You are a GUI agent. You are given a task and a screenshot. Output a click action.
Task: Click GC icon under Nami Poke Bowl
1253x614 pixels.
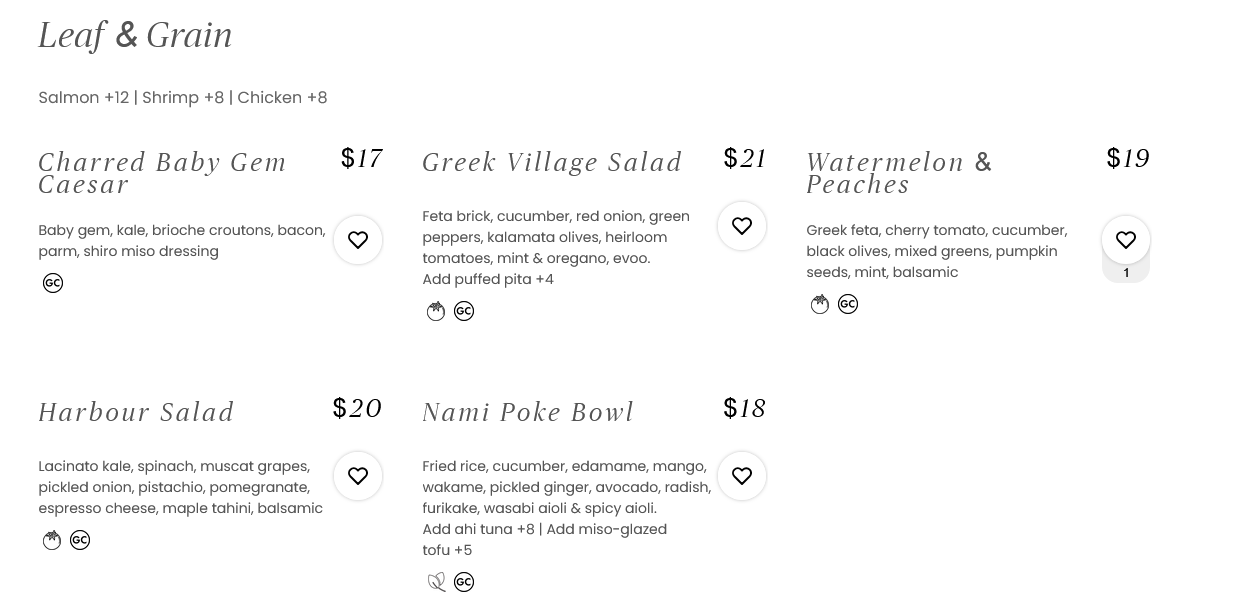[464, 582]
